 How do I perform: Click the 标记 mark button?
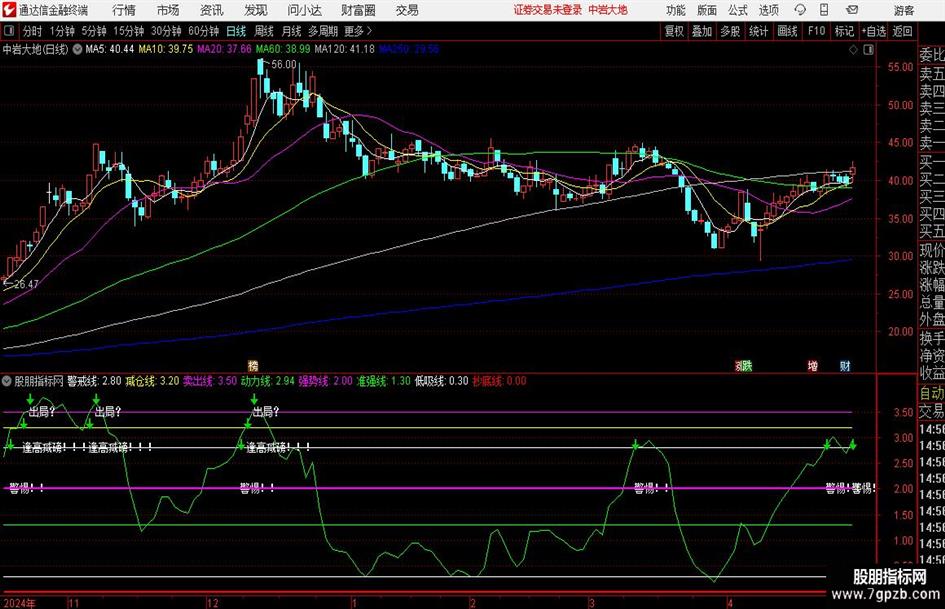click(x=844, y=31)
